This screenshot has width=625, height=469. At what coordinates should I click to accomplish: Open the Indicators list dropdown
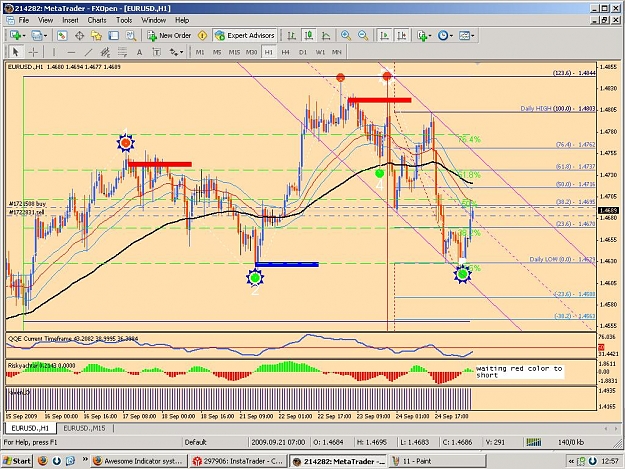click(423, 35)
